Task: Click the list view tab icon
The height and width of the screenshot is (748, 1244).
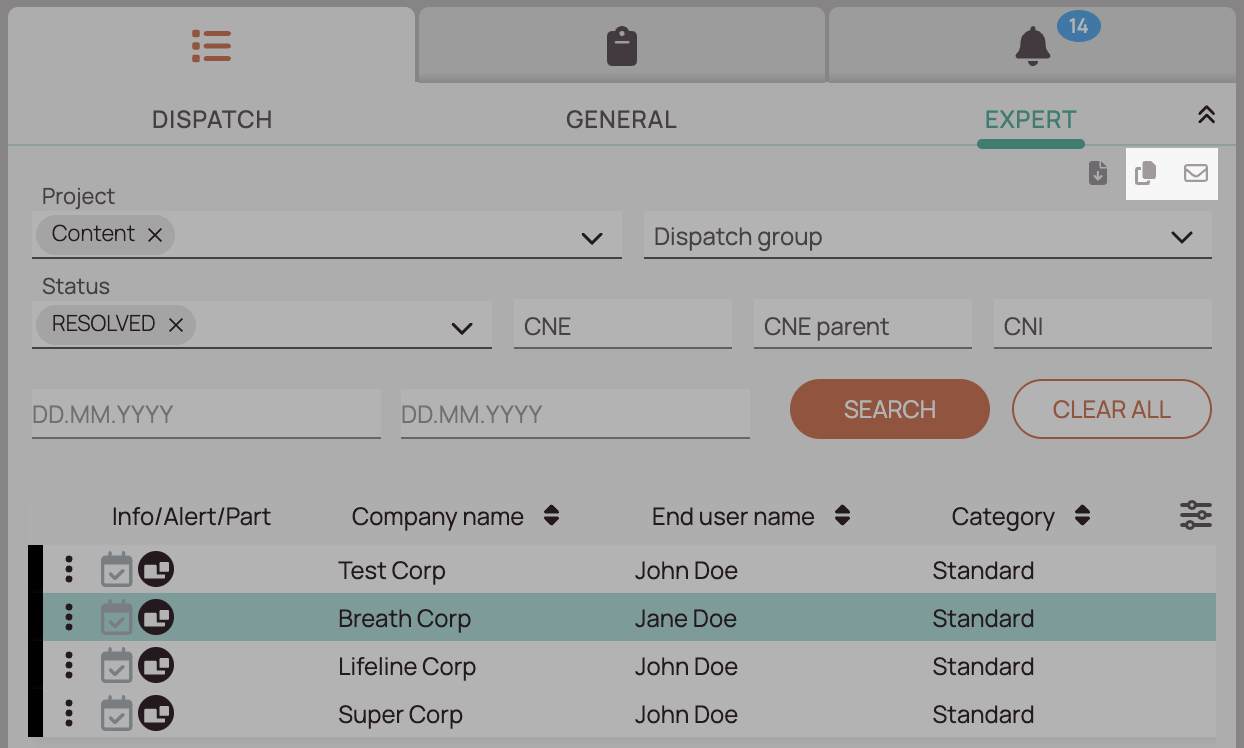Action: tap(211, 45)
